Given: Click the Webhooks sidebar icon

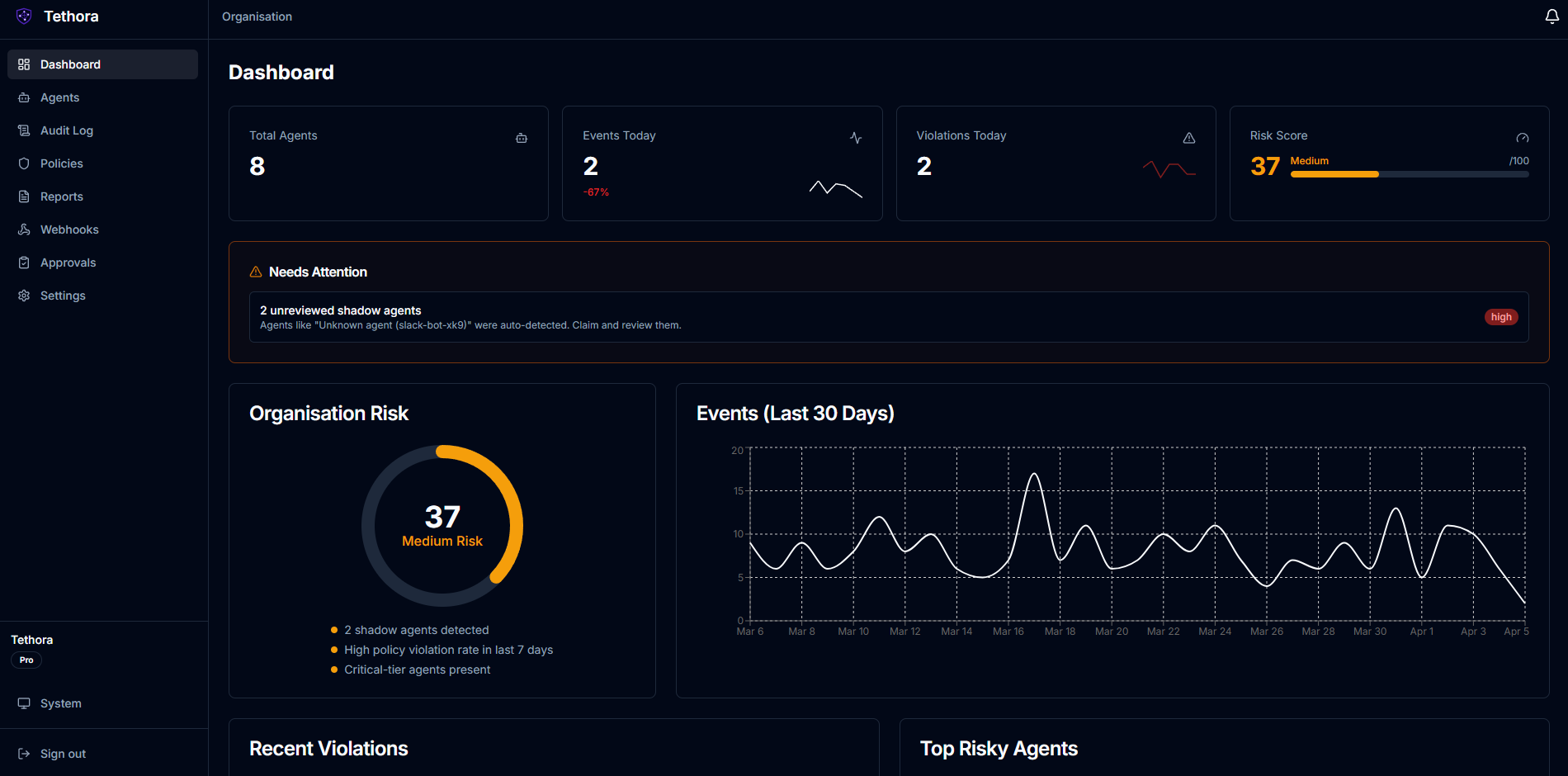Looking at the screenshot, I should [24, 229].
